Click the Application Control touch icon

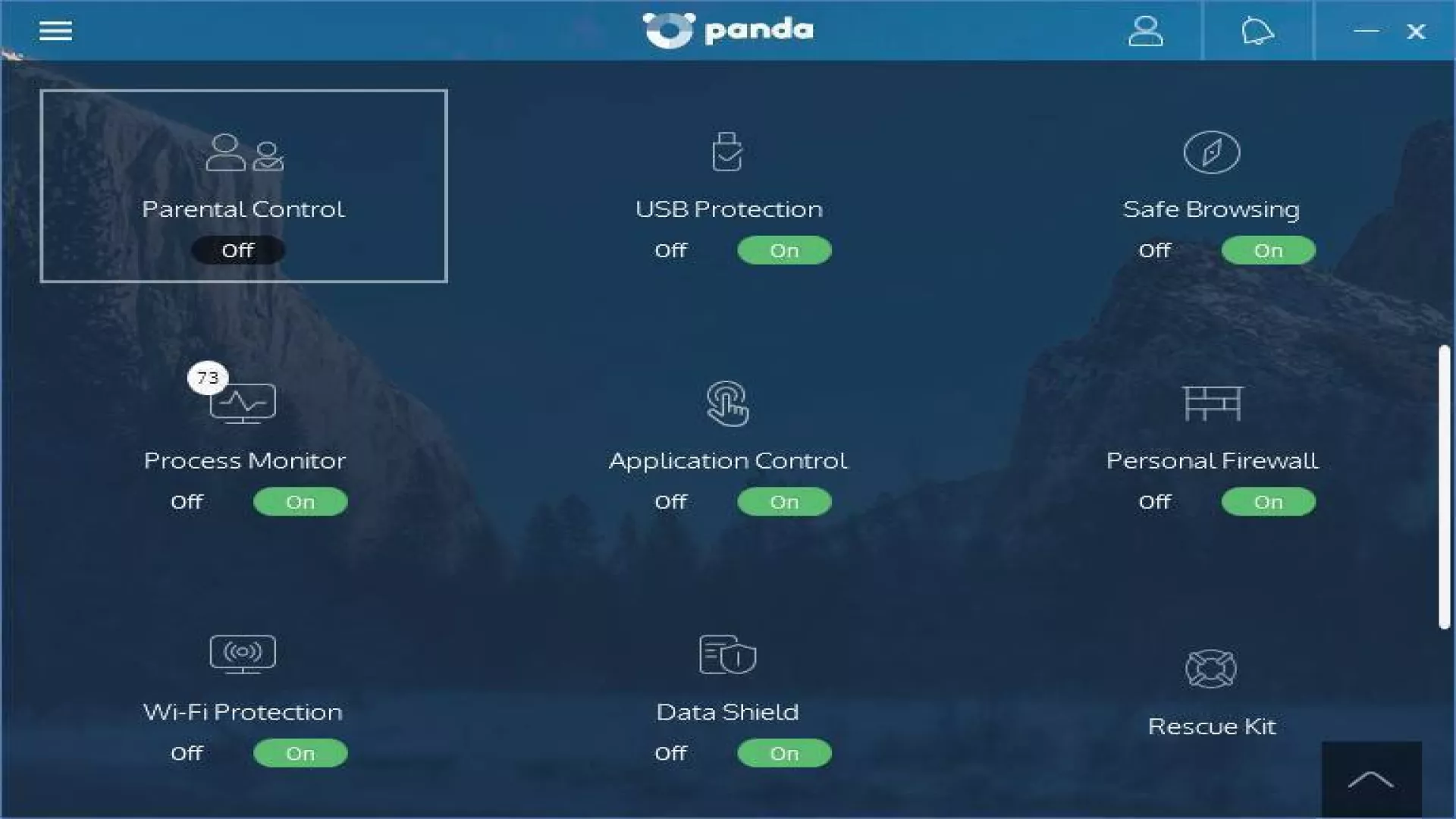tap(727, 404)
